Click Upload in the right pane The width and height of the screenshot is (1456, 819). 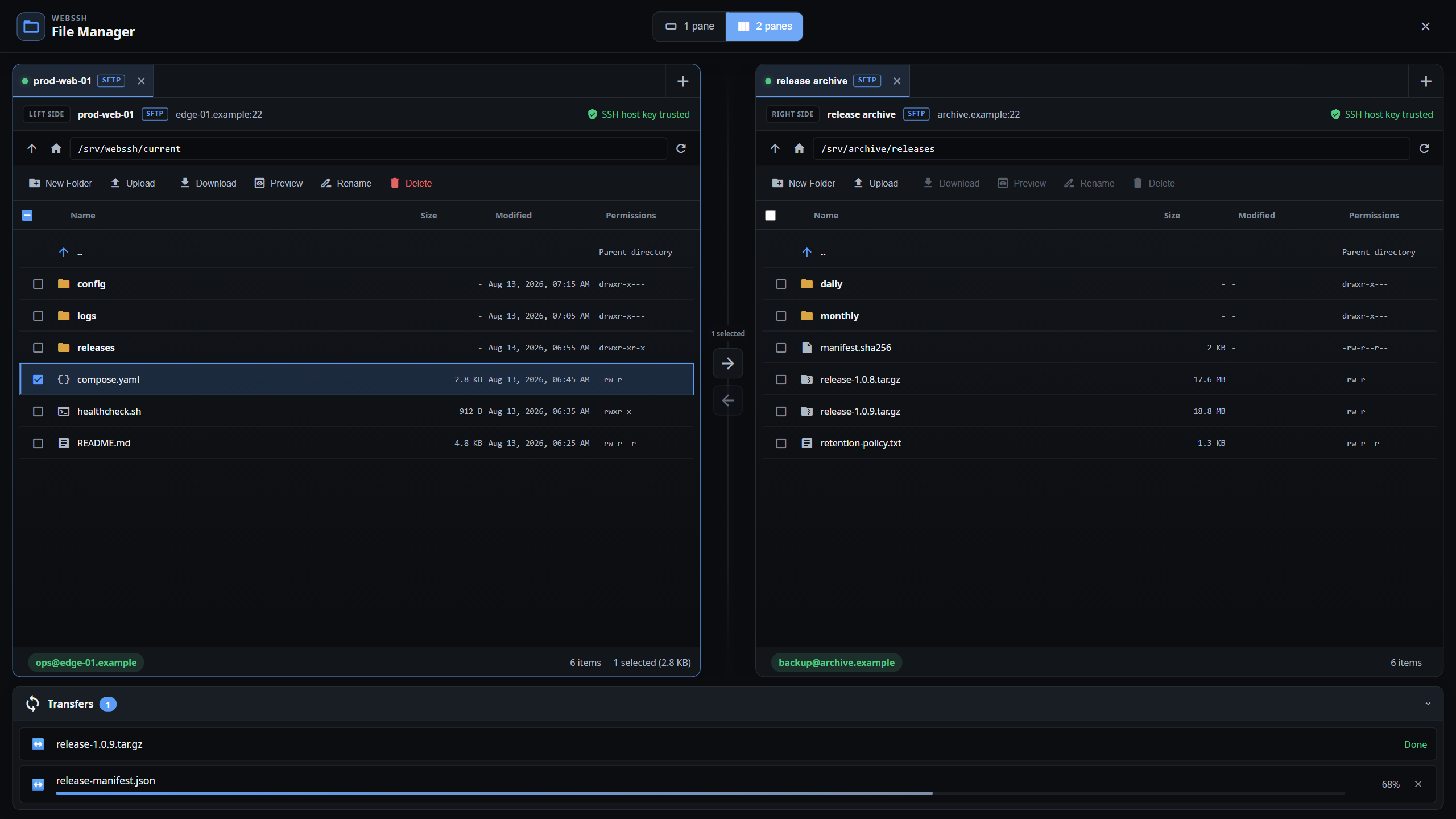876,183
